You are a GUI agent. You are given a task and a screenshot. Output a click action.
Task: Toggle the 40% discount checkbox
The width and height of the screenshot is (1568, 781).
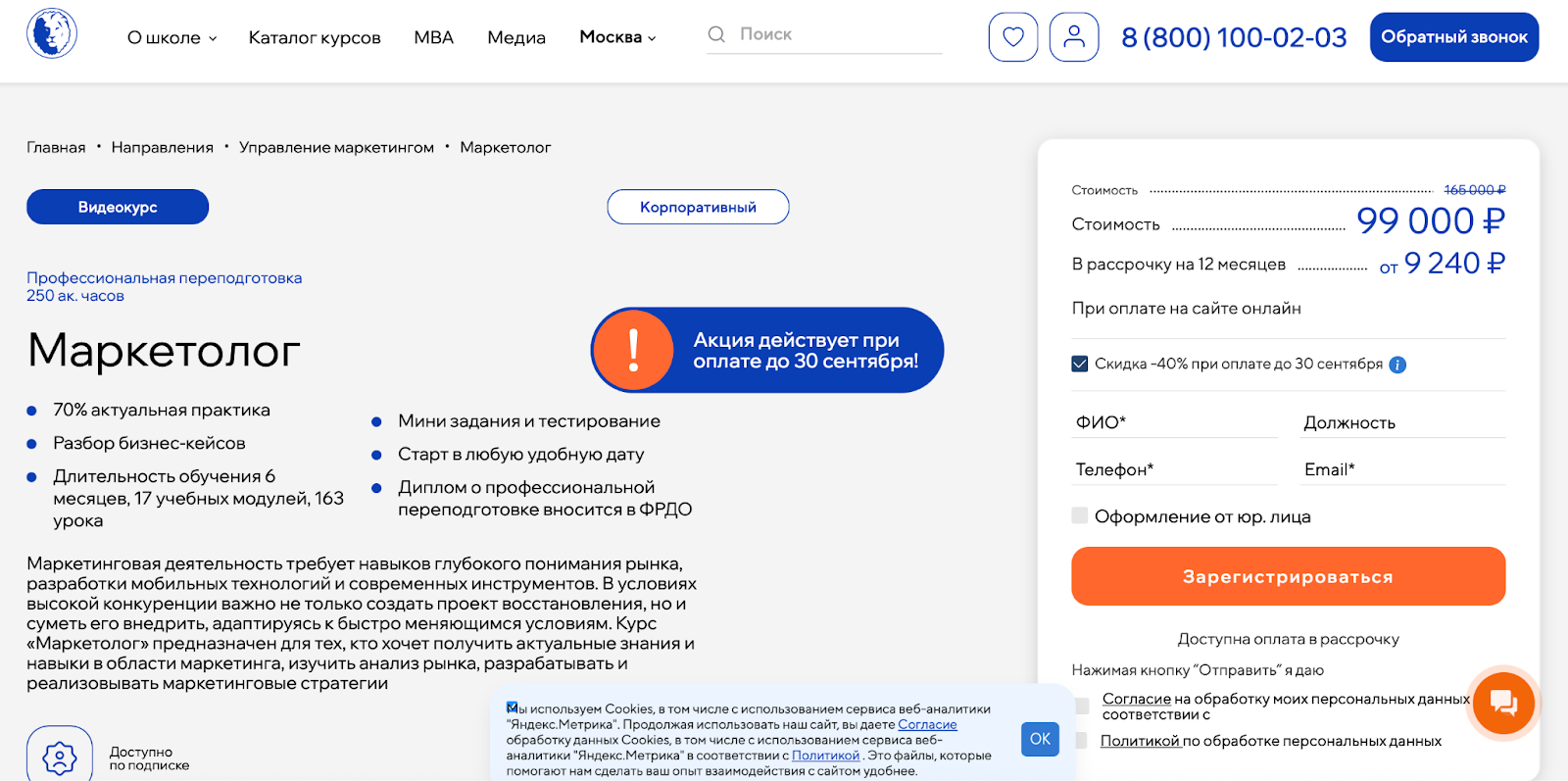1080,364
